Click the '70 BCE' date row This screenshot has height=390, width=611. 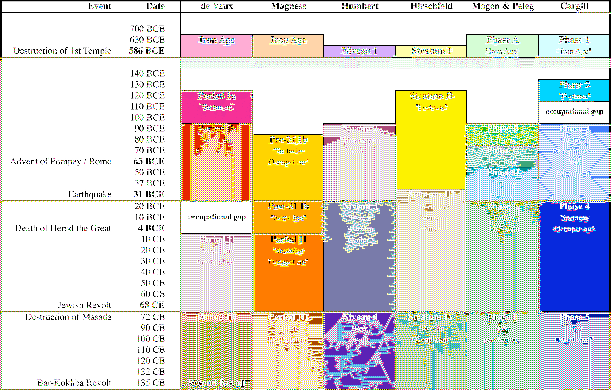[150, 150]
